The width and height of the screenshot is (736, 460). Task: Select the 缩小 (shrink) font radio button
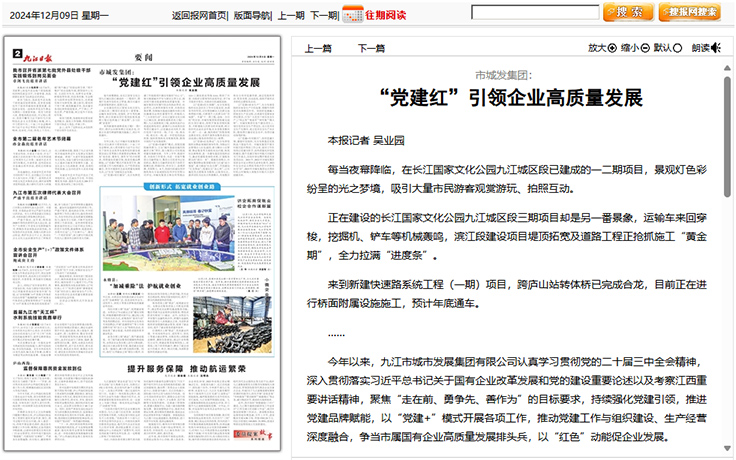tap(646, 48)
